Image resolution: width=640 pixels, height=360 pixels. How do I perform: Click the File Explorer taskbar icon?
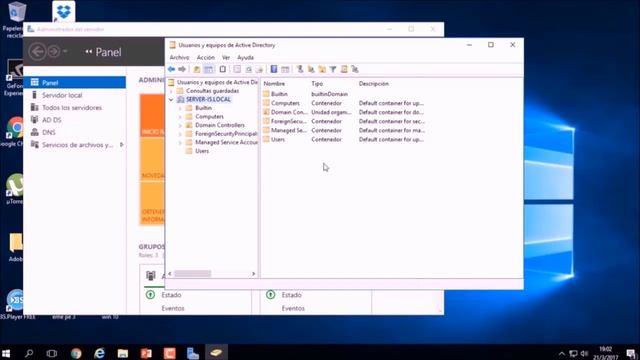point(122,353)
